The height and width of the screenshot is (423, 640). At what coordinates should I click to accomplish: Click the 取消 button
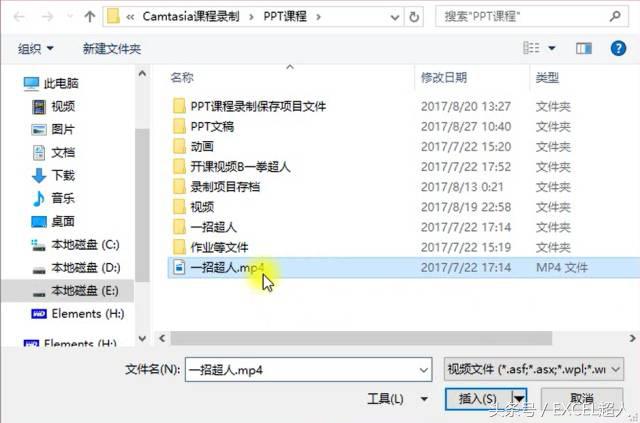582,398
